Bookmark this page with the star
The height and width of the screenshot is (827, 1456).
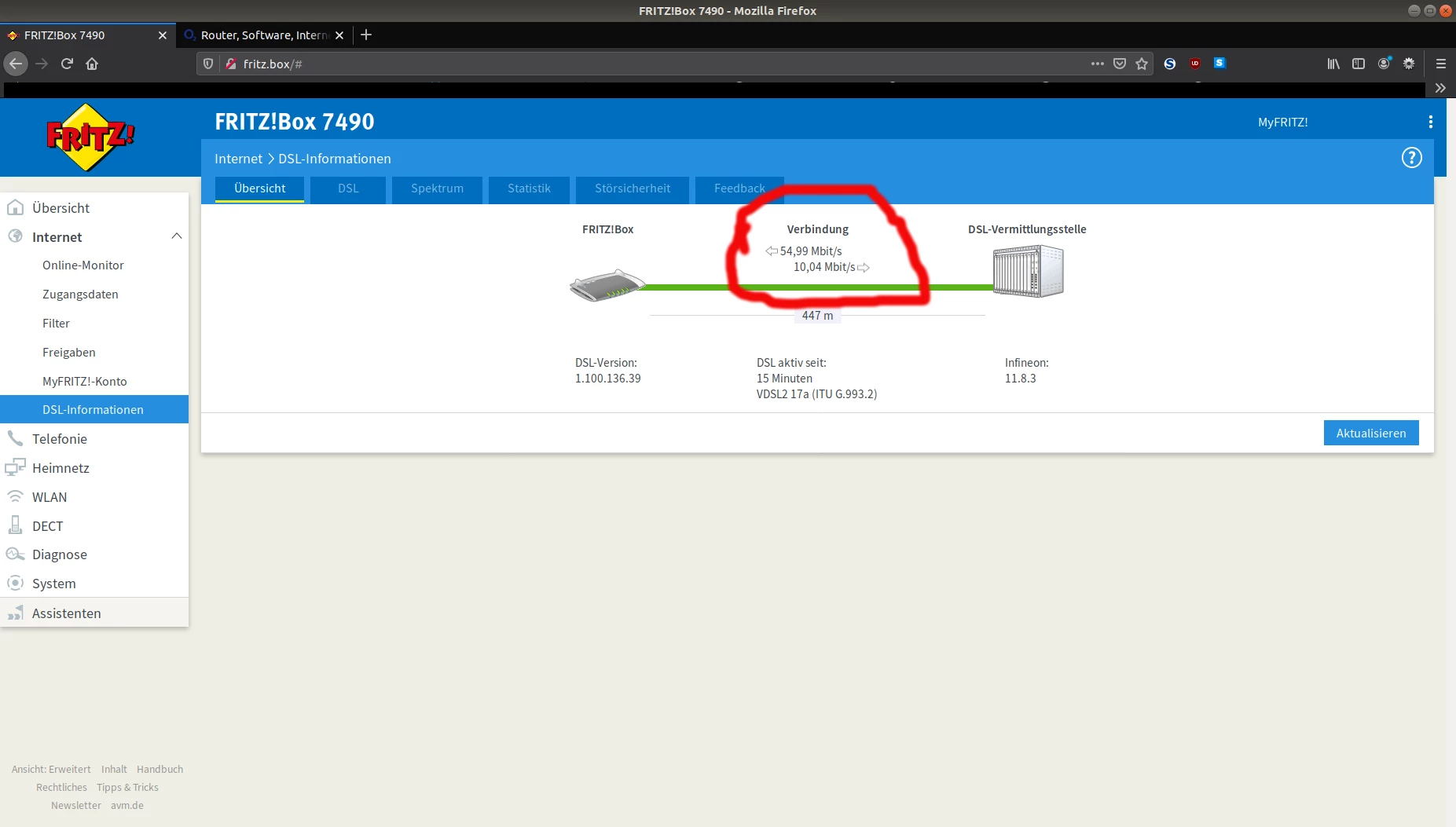(1142, 64)
